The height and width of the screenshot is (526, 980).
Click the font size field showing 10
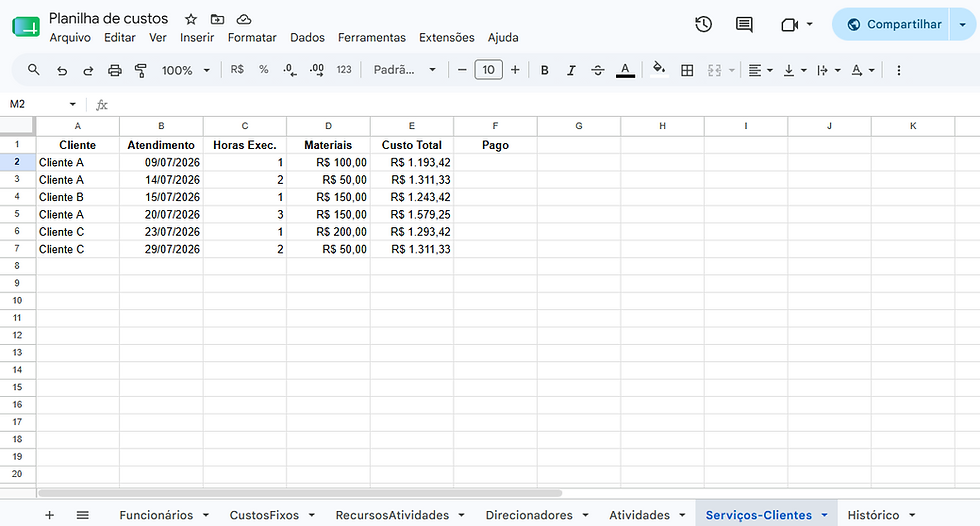(489, 70)
